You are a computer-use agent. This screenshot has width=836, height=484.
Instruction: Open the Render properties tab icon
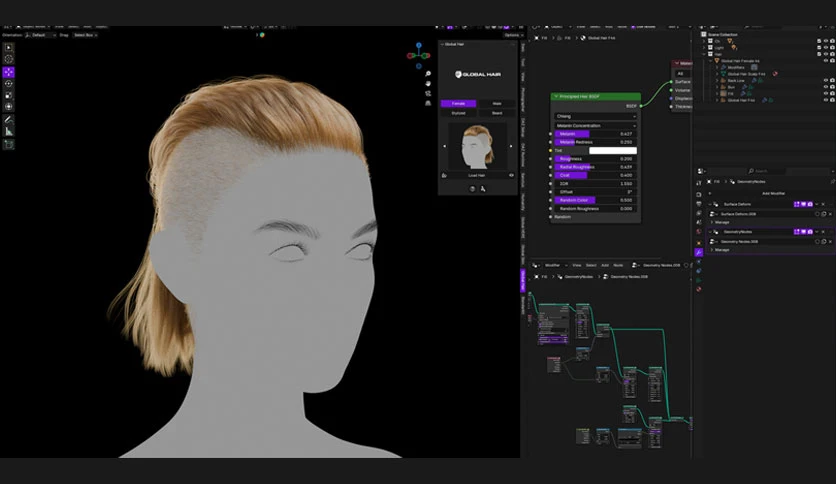point(698,194)
